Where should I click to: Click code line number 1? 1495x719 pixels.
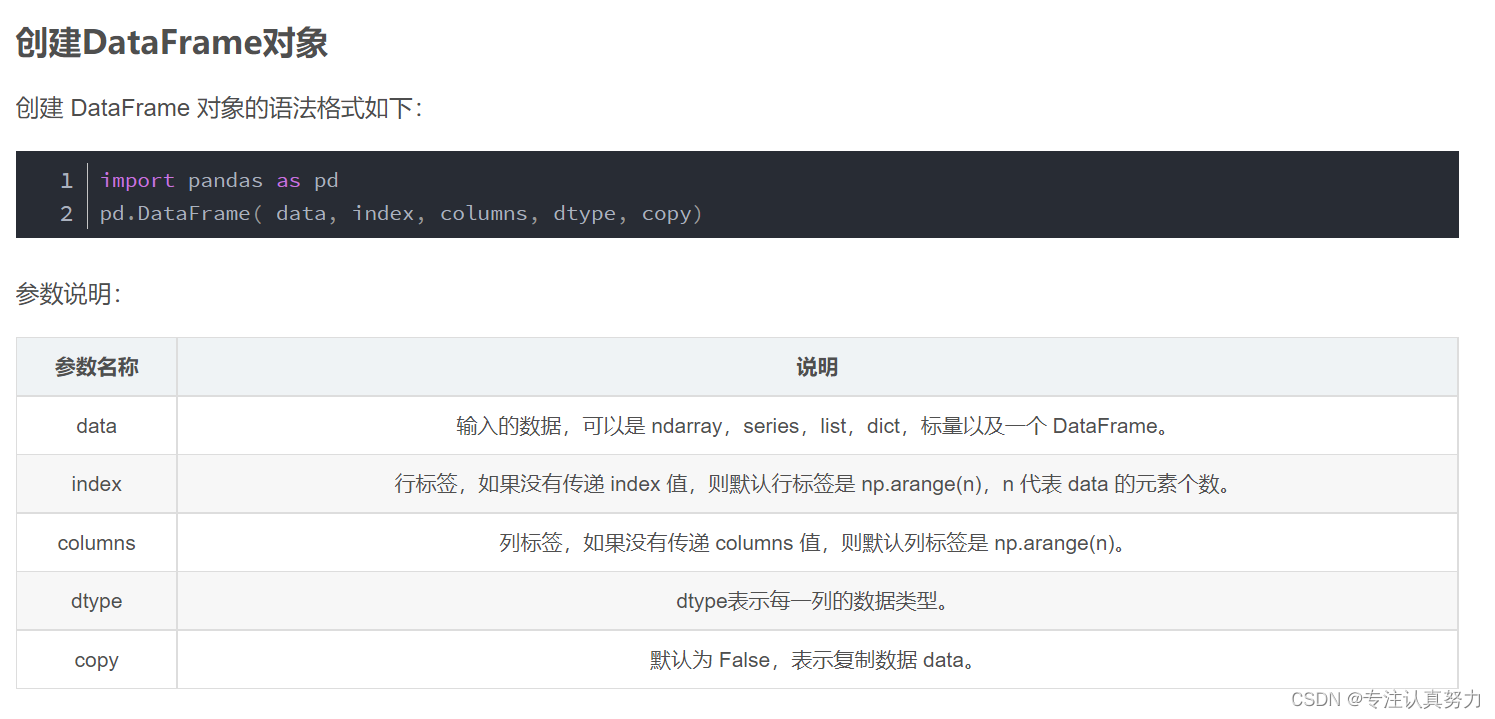tap(66, 181)
